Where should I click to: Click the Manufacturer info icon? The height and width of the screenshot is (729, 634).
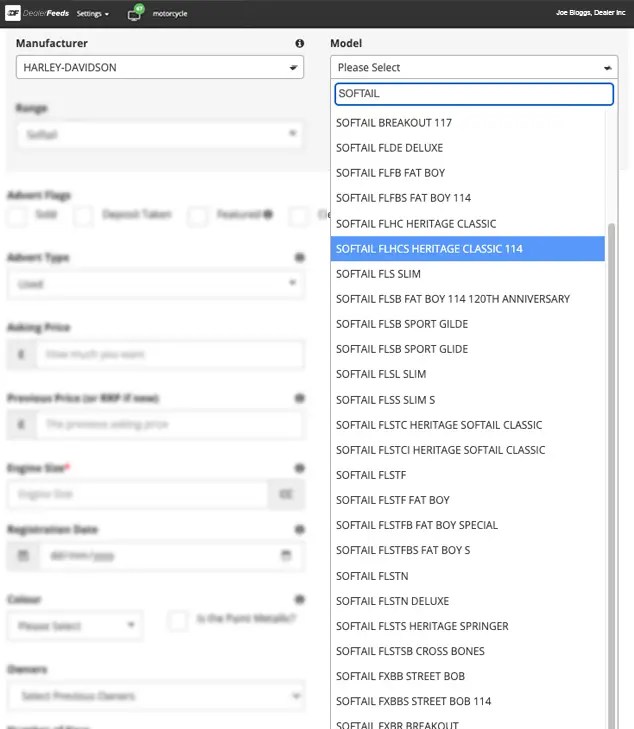click(299, 44)
